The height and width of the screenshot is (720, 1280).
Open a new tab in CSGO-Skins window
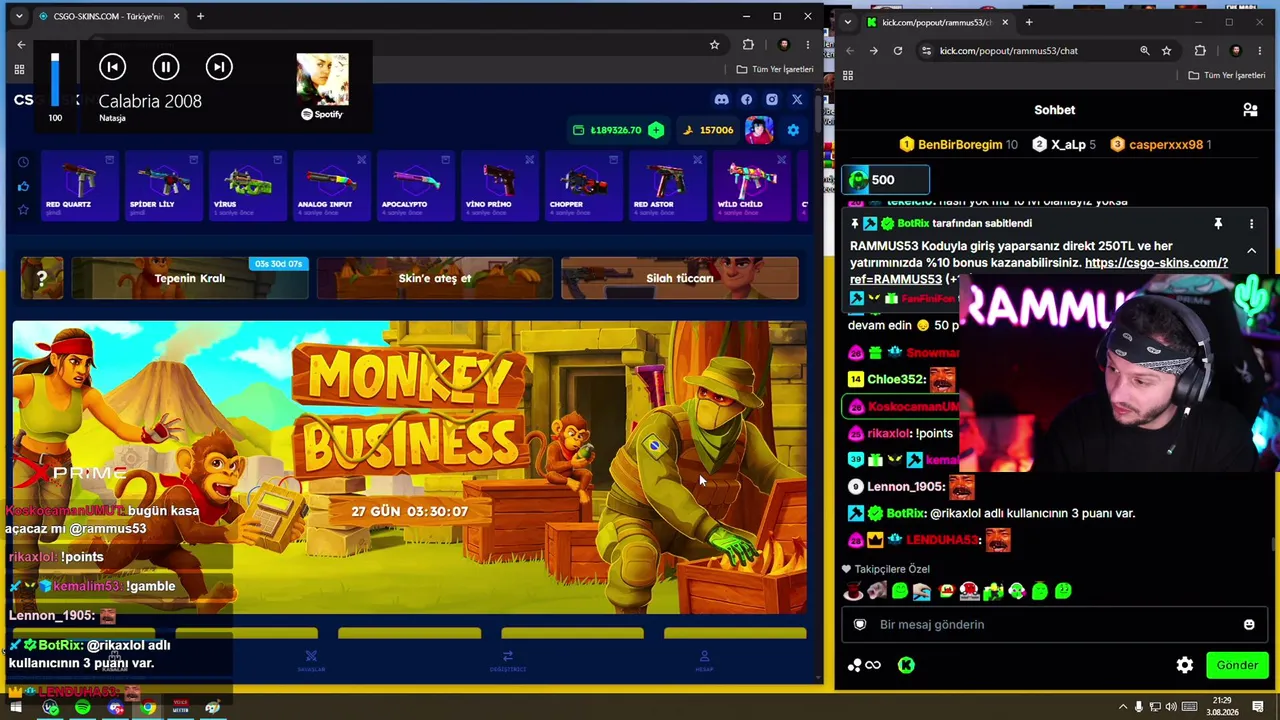(x=200, y=16)
